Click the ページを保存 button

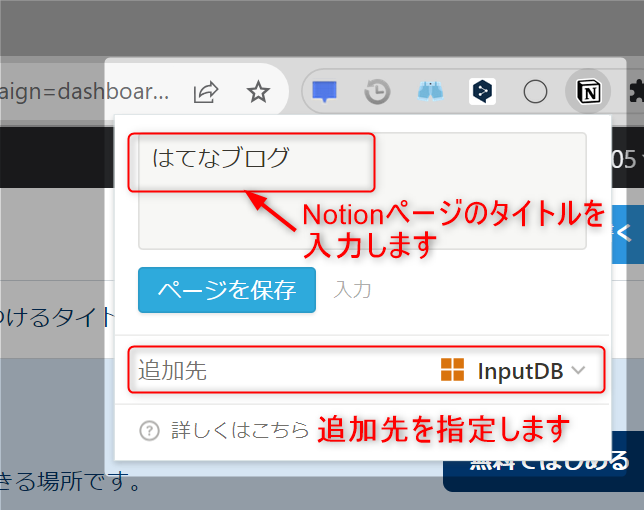coord(227,290)
